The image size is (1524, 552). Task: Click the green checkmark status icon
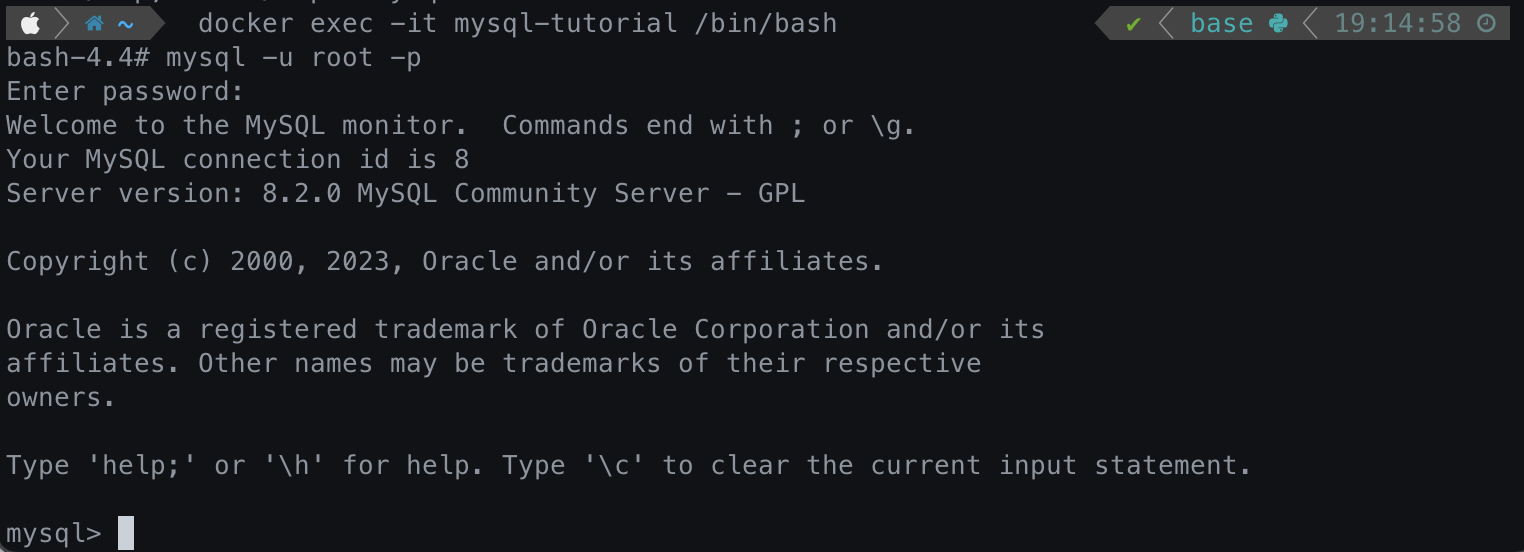[1133, 23]
